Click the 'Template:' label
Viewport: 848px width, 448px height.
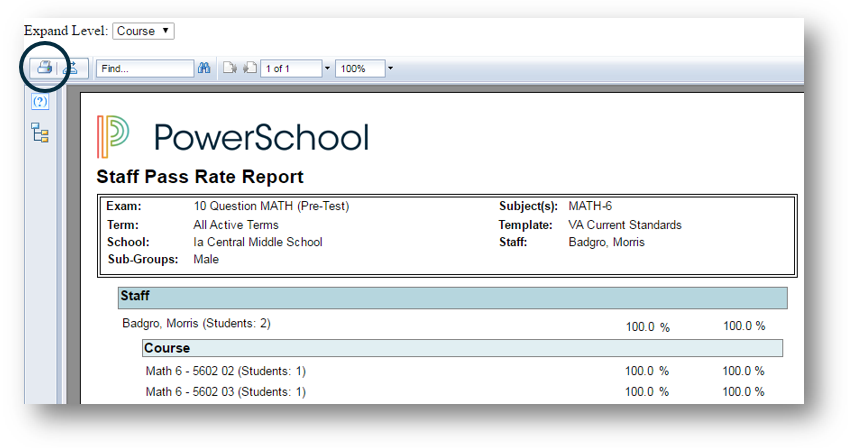click(x=526, y=225)
